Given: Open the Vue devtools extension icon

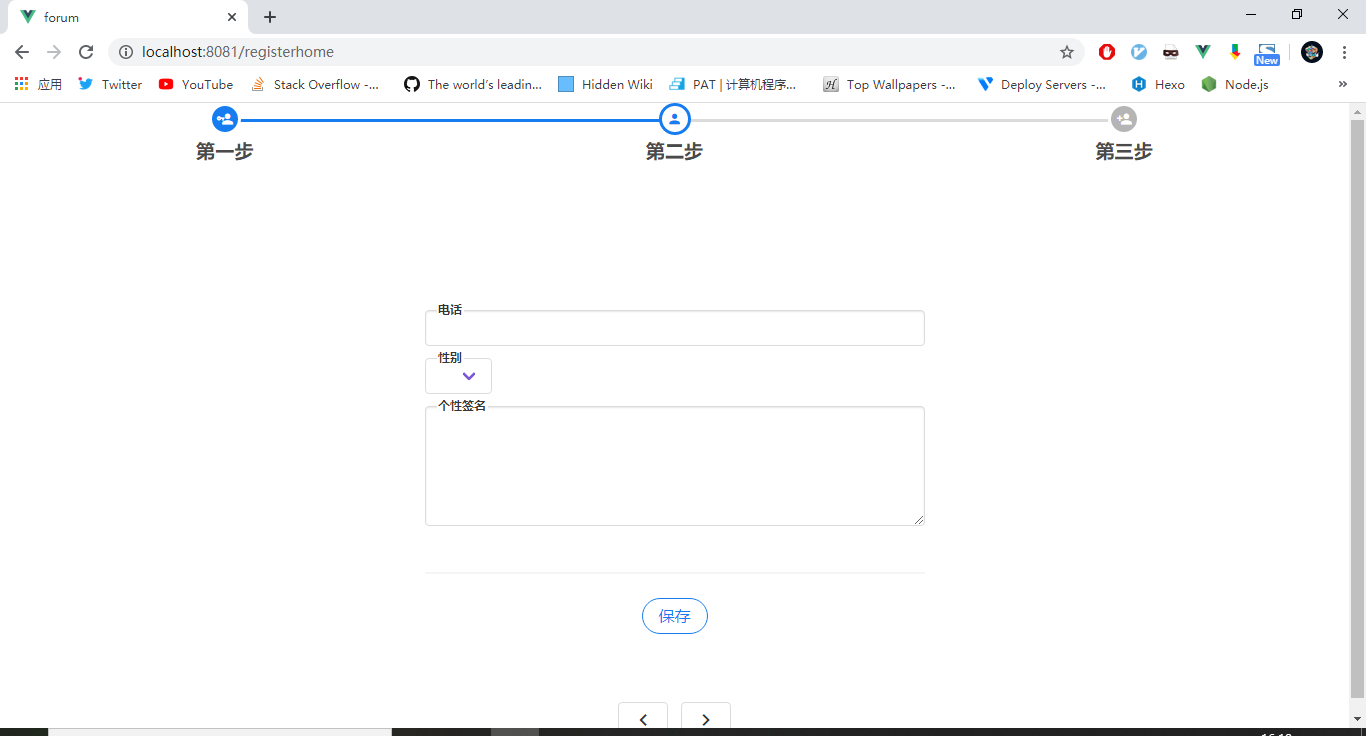Looking at the screenshot, I should (x=1203, y=52).
